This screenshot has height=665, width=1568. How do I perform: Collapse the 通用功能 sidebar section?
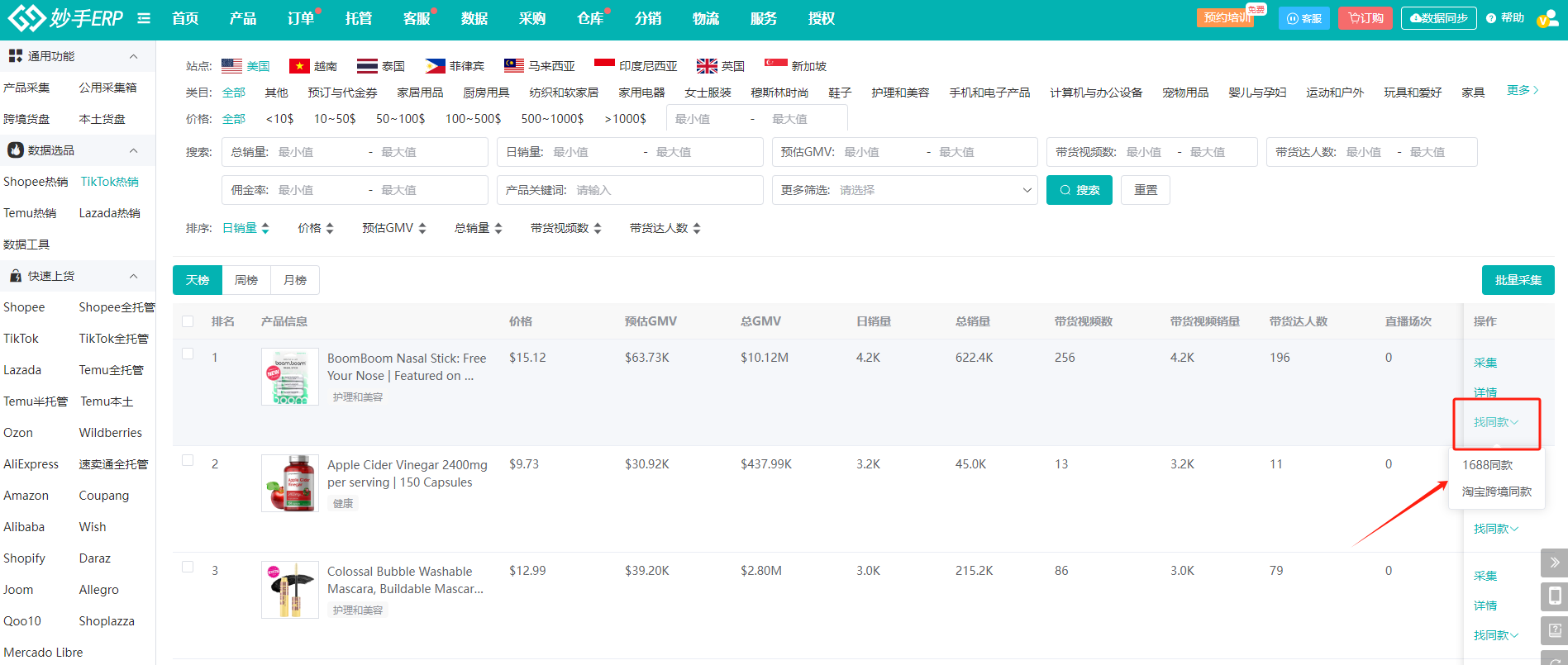click(134, 56)
